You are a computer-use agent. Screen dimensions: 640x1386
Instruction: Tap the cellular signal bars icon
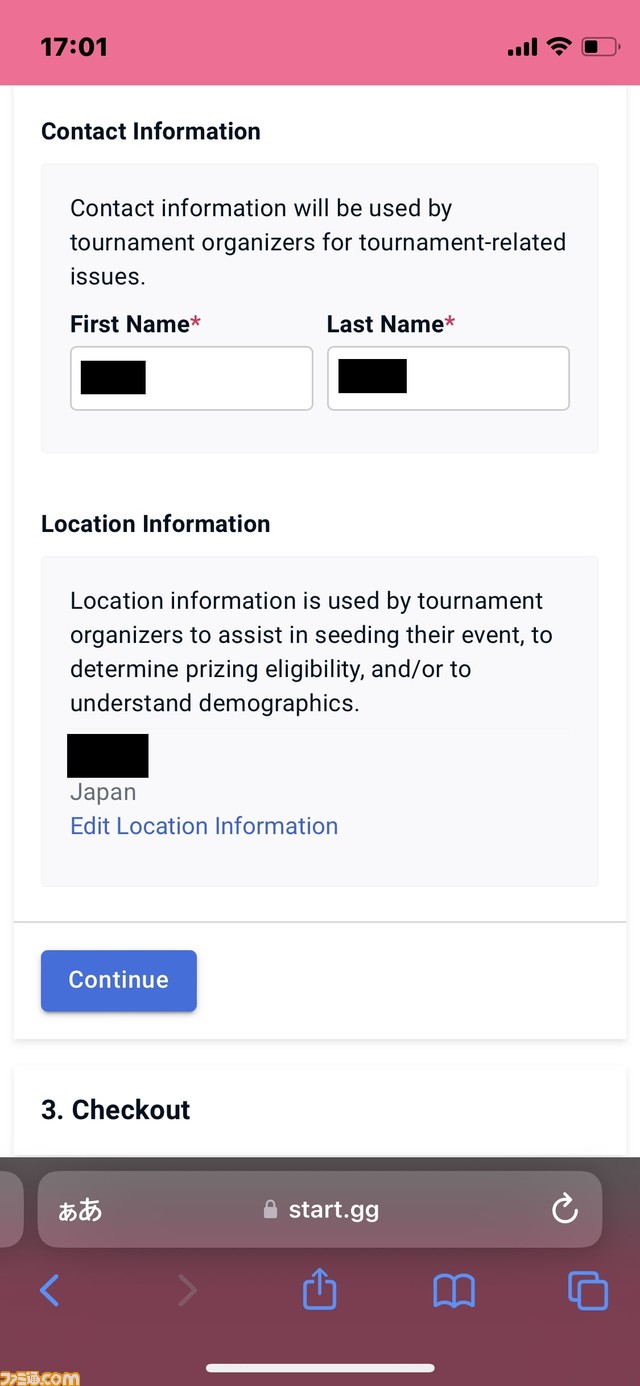pyautogui.click(x=522, y=48)
